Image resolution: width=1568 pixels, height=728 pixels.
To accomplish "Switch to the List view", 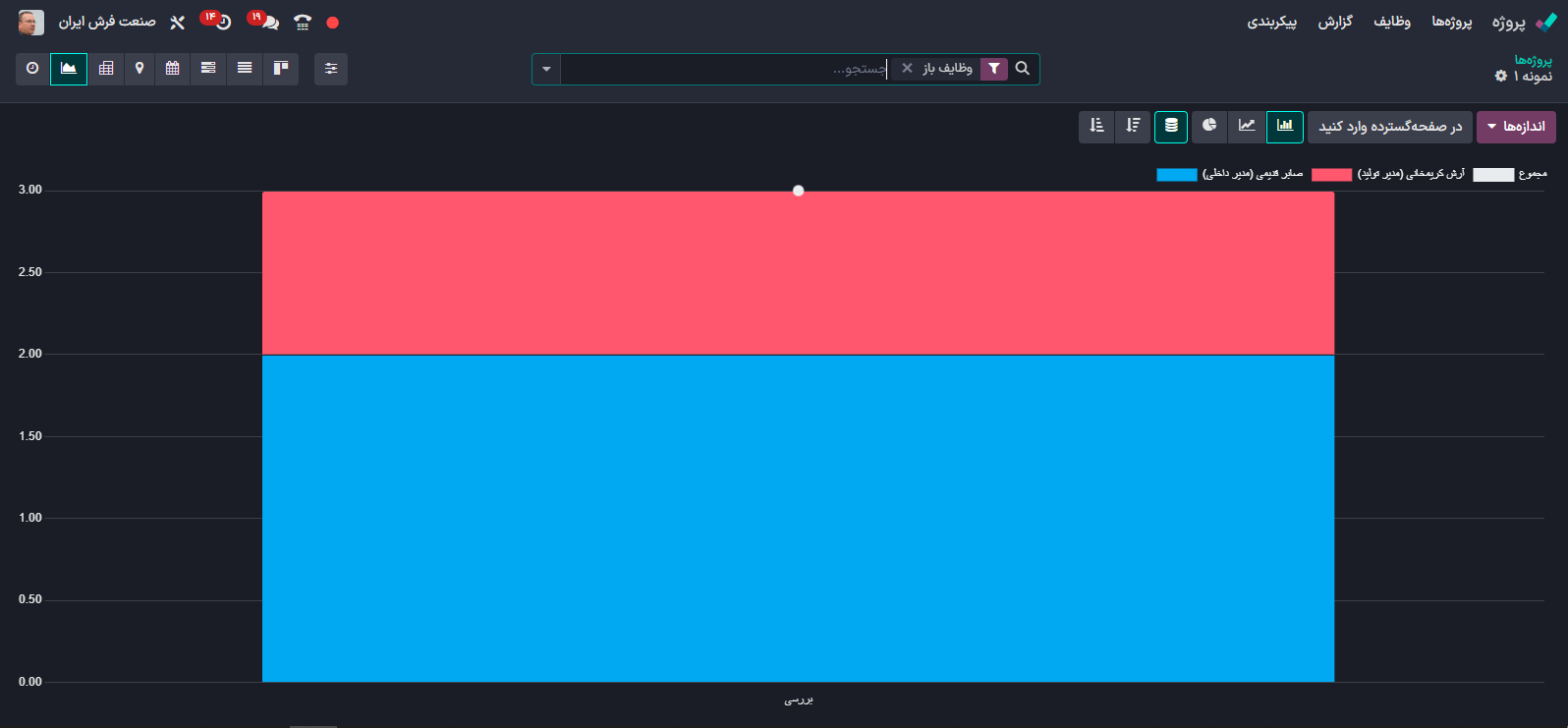I will [x=245, y=69].
